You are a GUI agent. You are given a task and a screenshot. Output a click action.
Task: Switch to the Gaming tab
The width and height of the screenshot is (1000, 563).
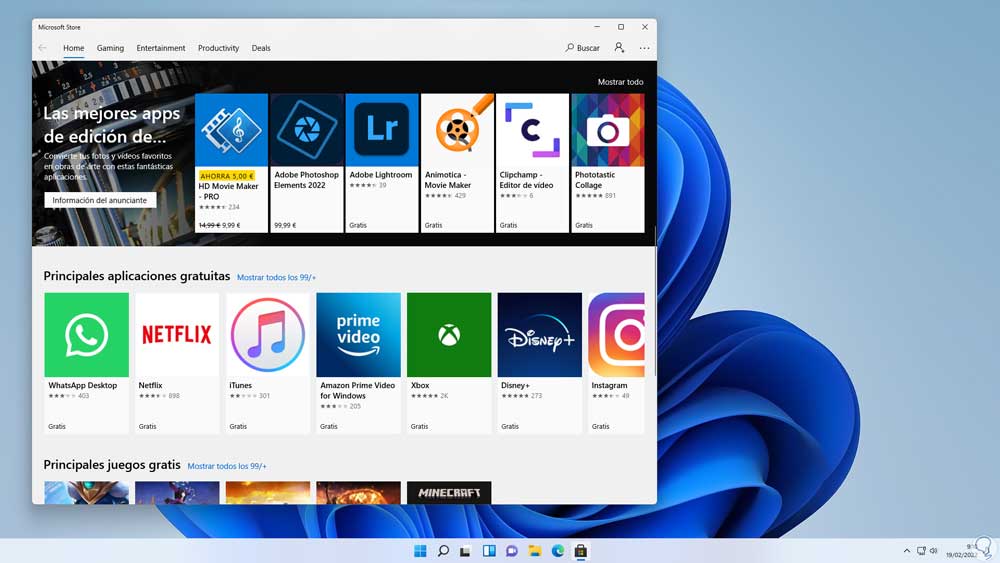click(x=110, y=48)
